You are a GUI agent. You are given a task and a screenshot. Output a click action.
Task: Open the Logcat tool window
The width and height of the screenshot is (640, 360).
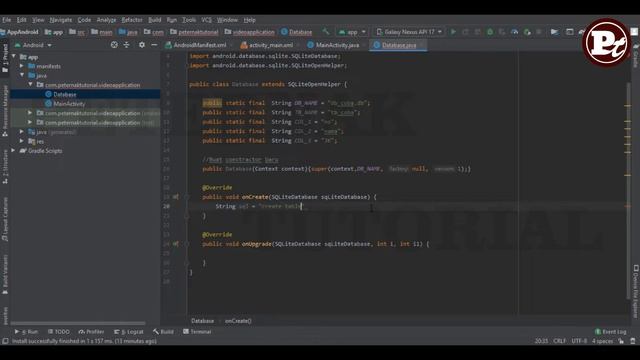(129, 331)
